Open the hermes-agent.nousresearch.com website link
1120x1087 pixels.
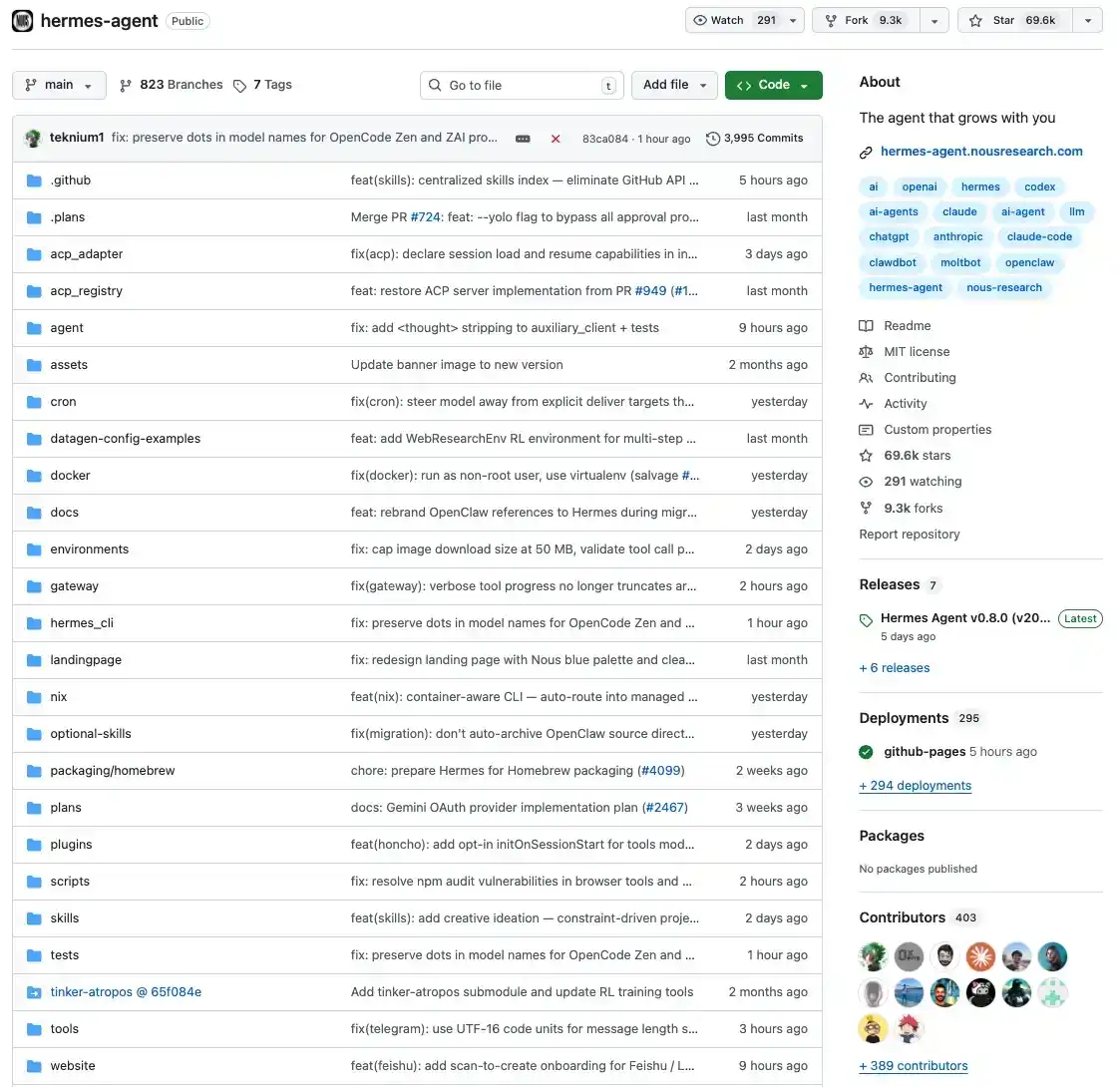980,152
